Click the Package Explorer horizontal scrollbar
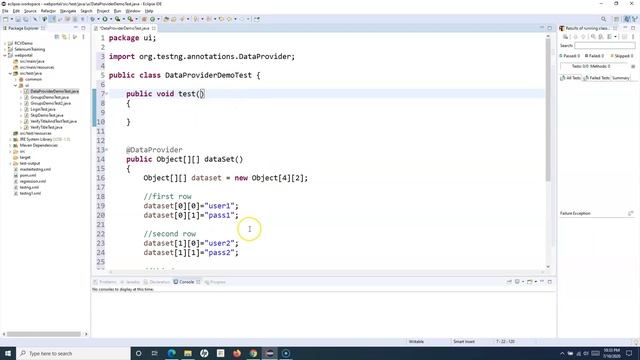Image resolution: width=640 pixels, height=360 pixels. (x=44, y=334)
